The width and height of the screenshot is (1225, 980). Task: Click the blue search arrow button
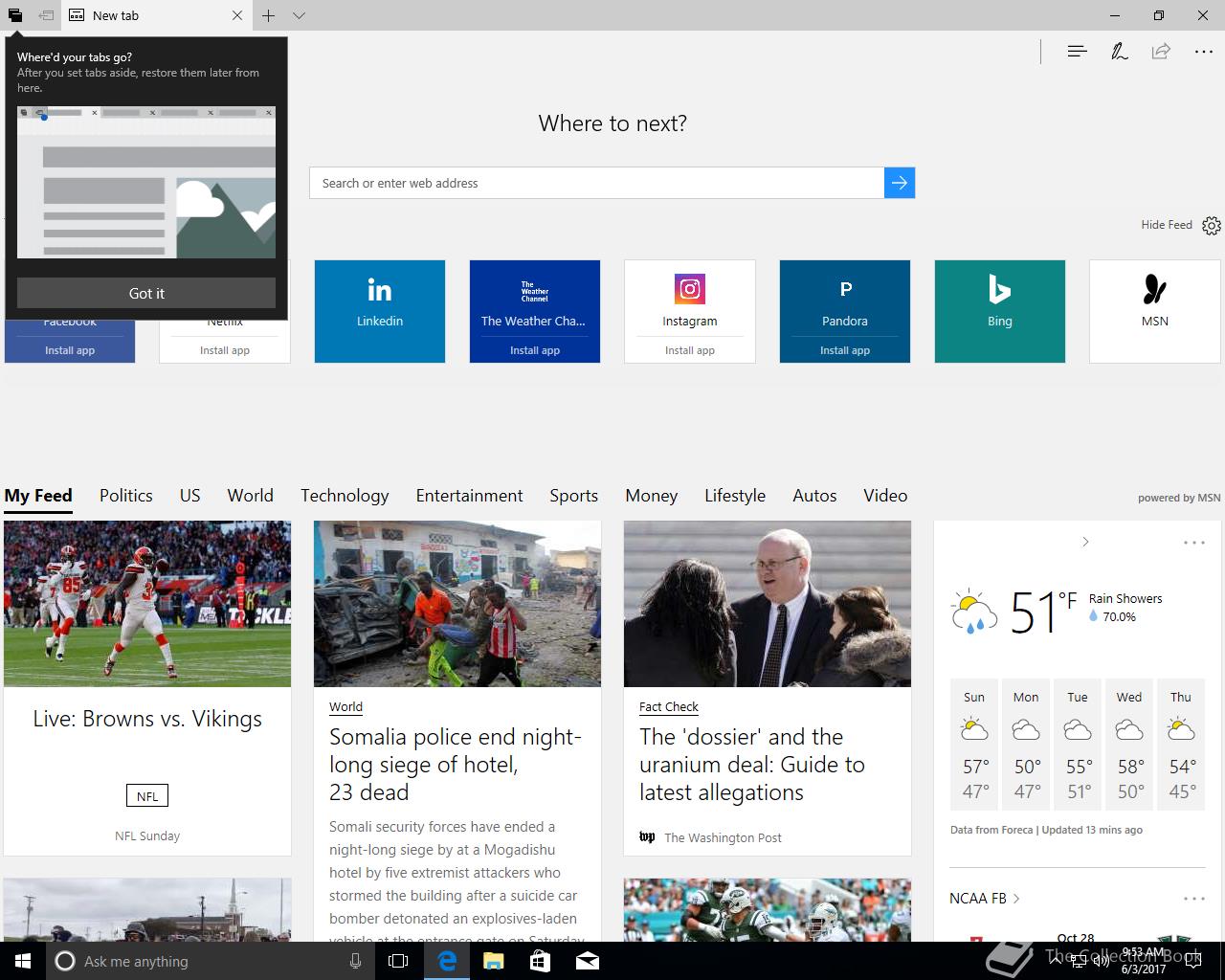tap(900, 183)
